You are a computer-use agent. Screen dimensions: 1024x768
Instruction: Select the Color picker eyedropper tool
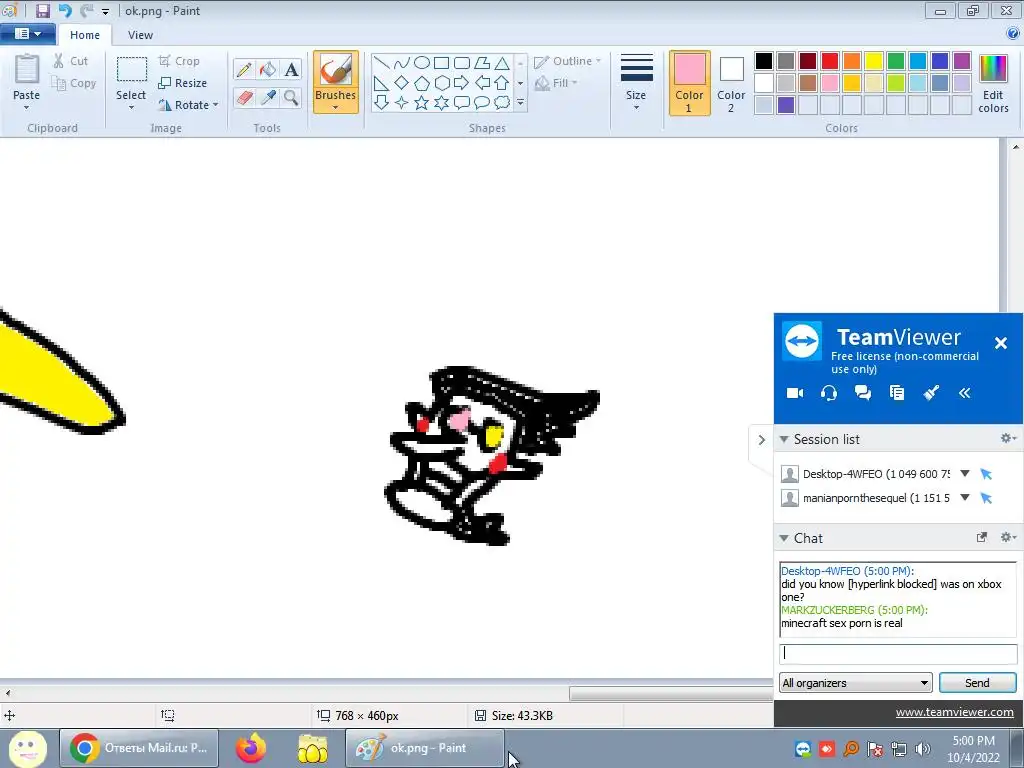coord(268,98)
